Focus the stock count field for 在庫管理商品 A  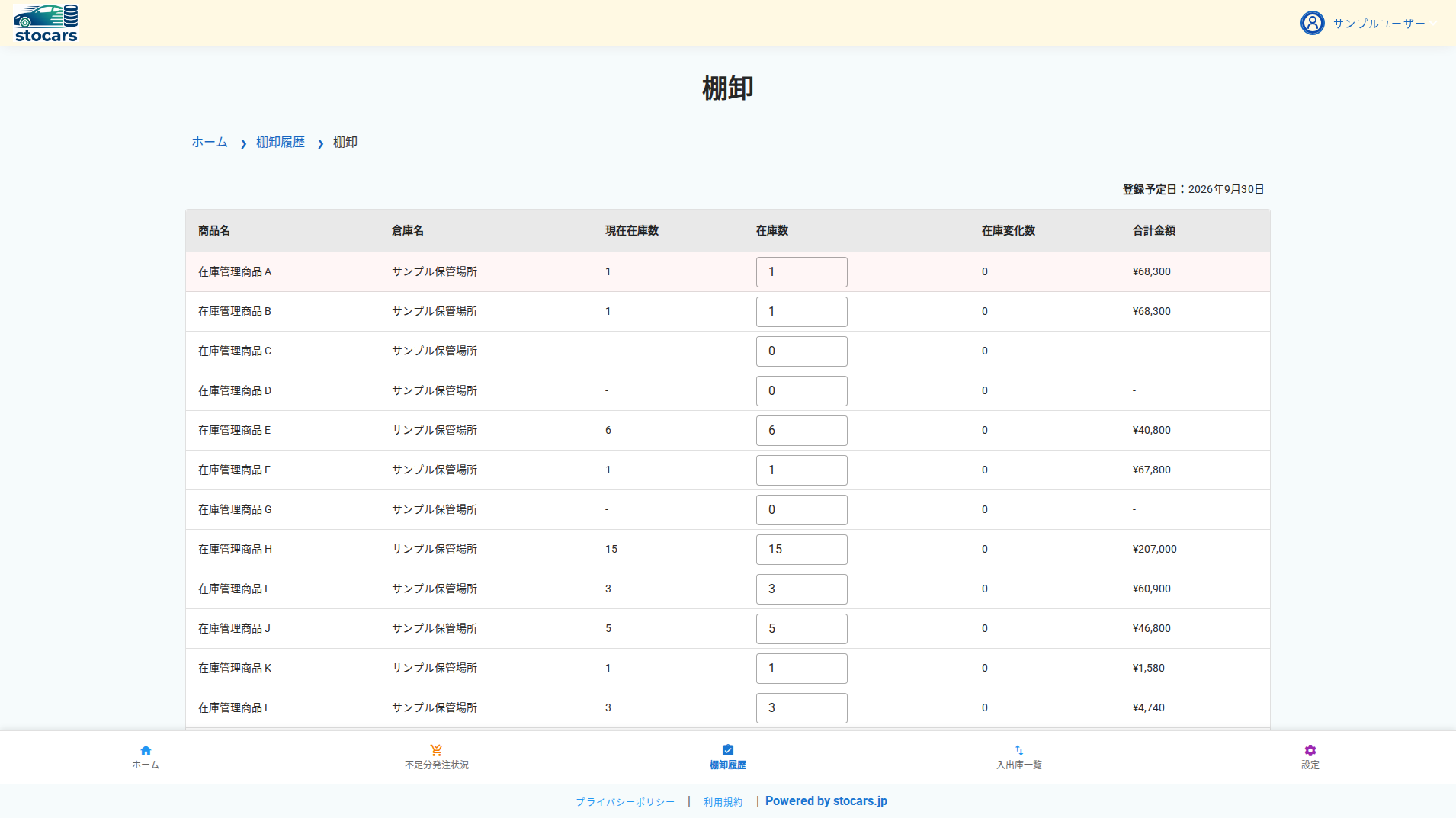801,272
